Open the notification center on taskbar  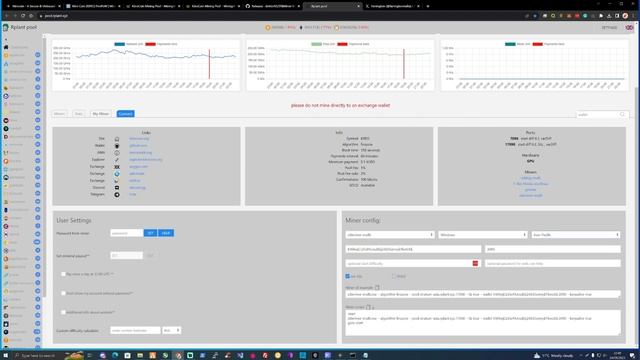632,356
